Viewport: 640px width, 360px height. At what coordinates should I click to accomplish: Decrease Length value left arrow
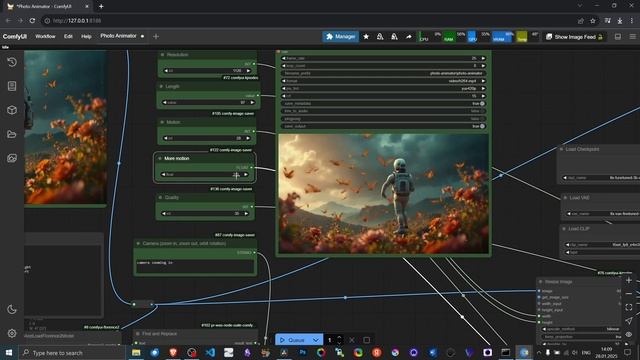pos(164,102)
